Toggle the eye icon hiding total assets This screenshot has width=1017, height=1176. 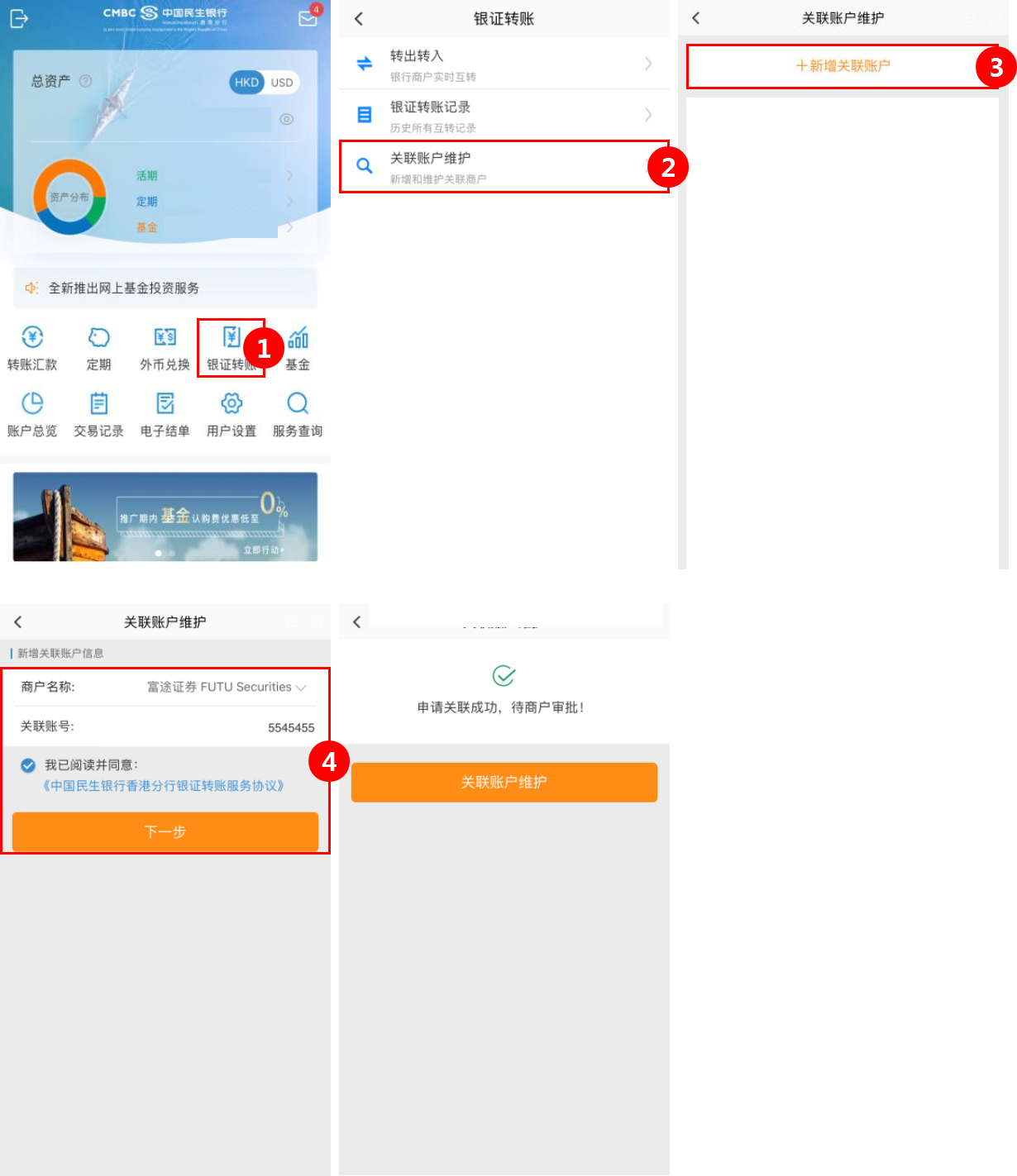click(x=287, y=119)
